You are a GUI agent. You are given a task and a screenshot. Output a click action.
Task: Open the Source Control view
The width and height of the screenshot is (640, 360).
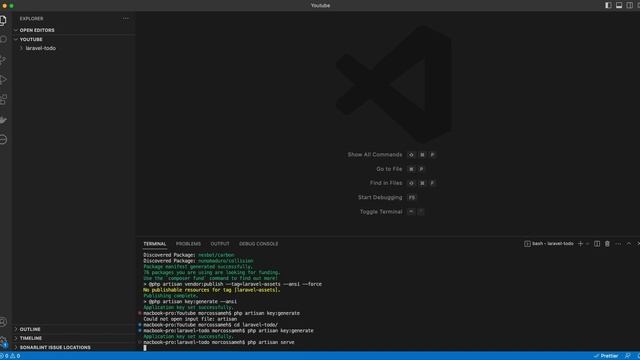click(x=3, y=60)
